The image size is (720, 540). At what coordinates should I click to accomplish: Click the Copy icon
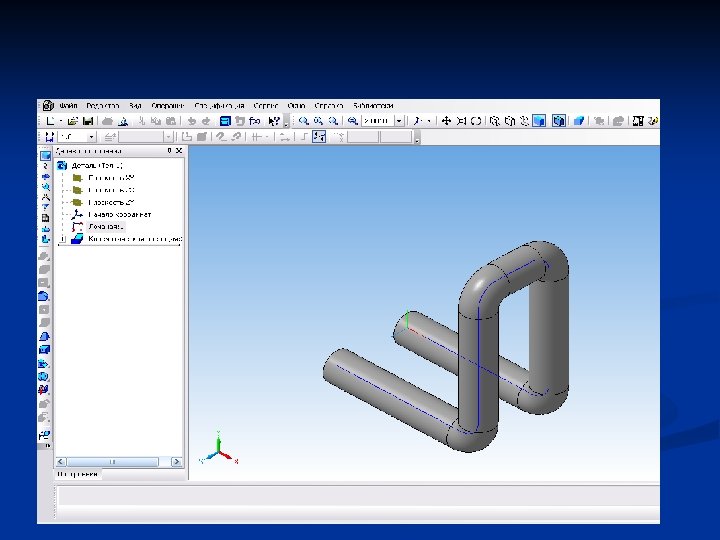(156, 121)
